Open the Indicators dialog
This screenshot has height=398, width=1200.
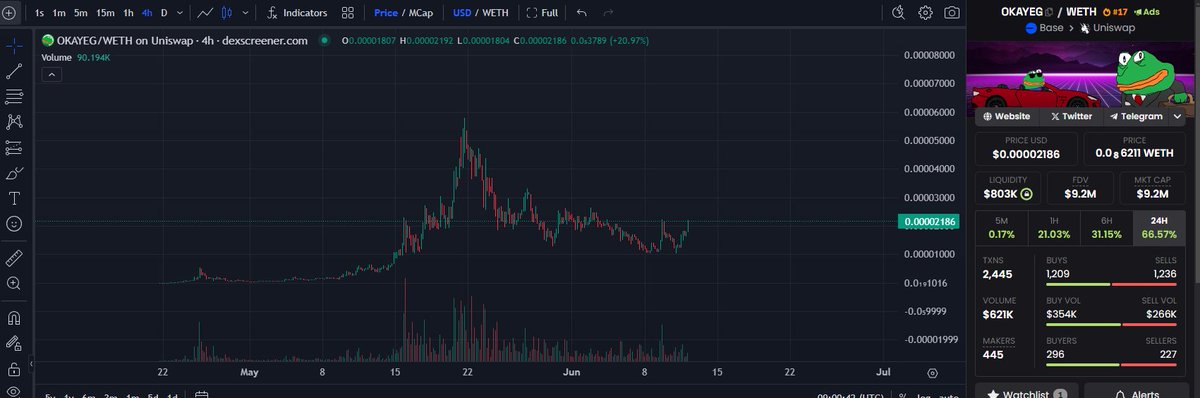[298, 13]
